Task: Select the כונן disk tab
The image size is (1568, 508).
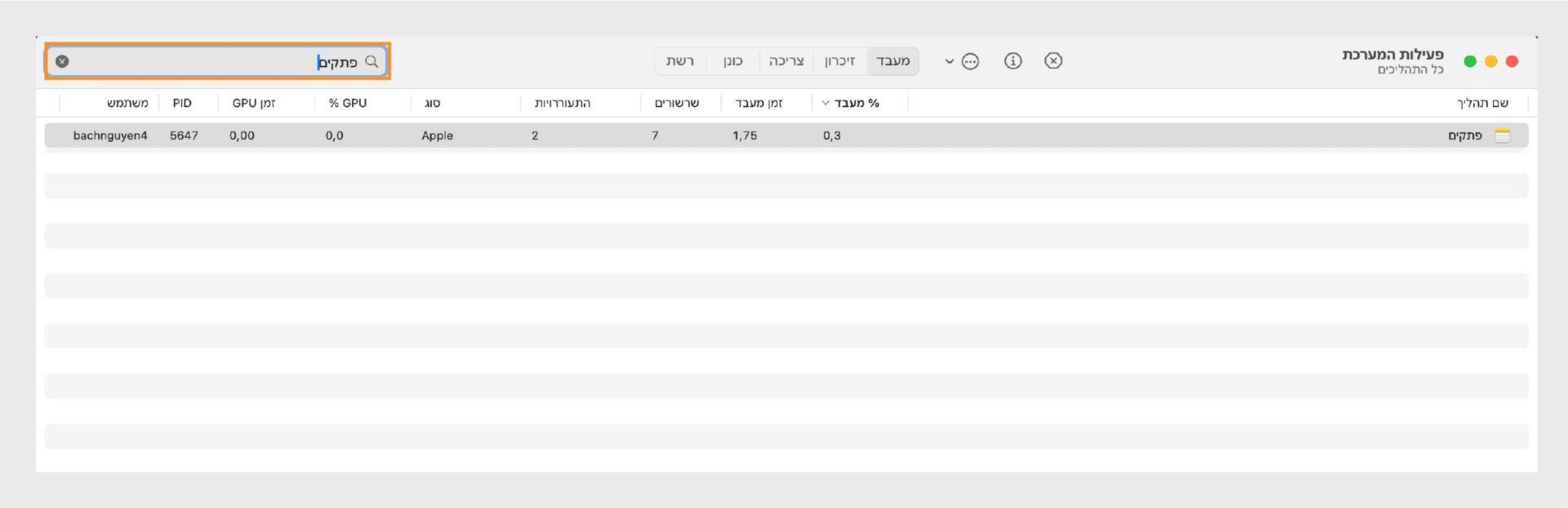Action: coord(733,61)
